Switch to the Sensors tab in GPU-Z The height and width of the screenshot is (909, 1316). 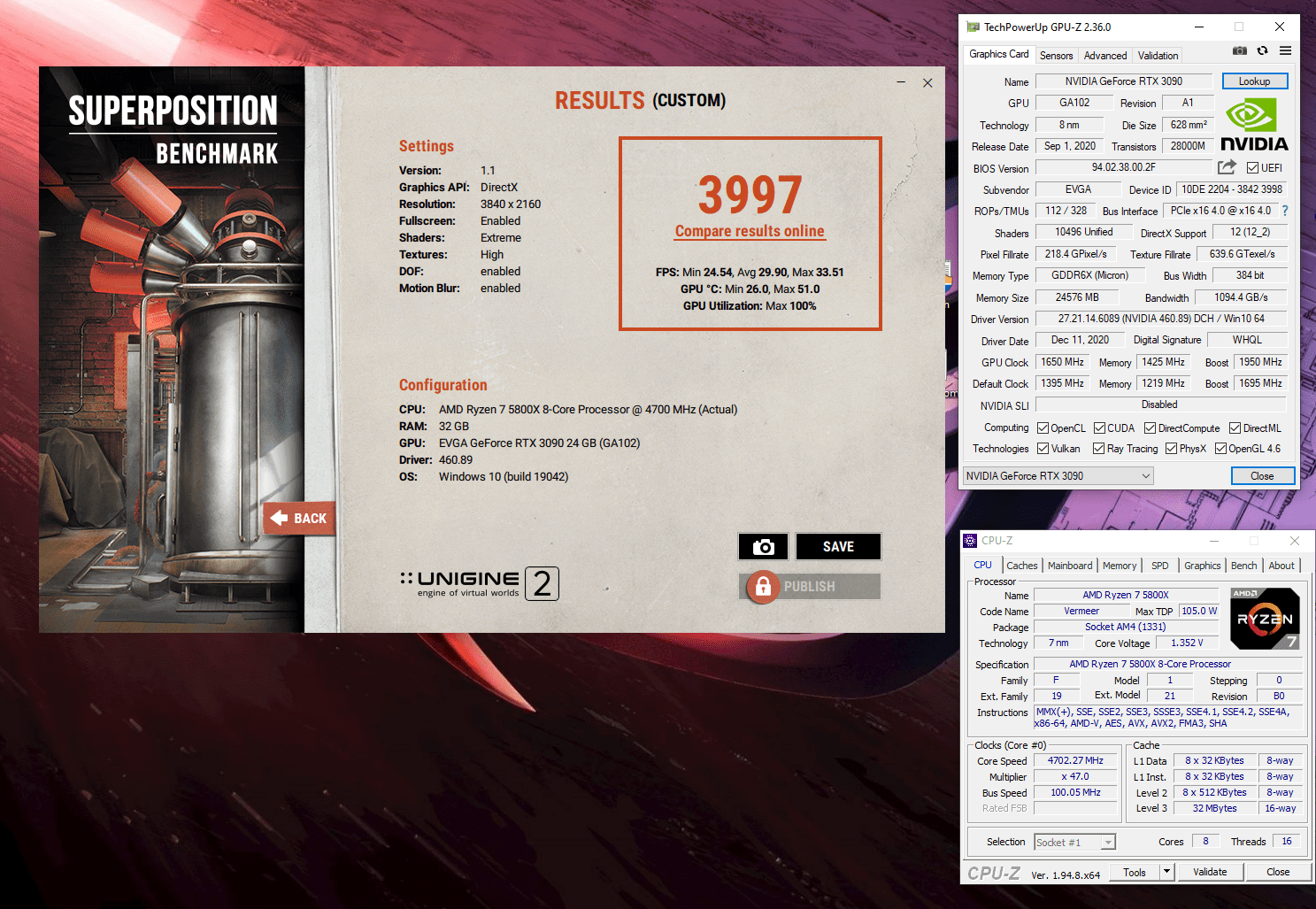pos(1056,56)
